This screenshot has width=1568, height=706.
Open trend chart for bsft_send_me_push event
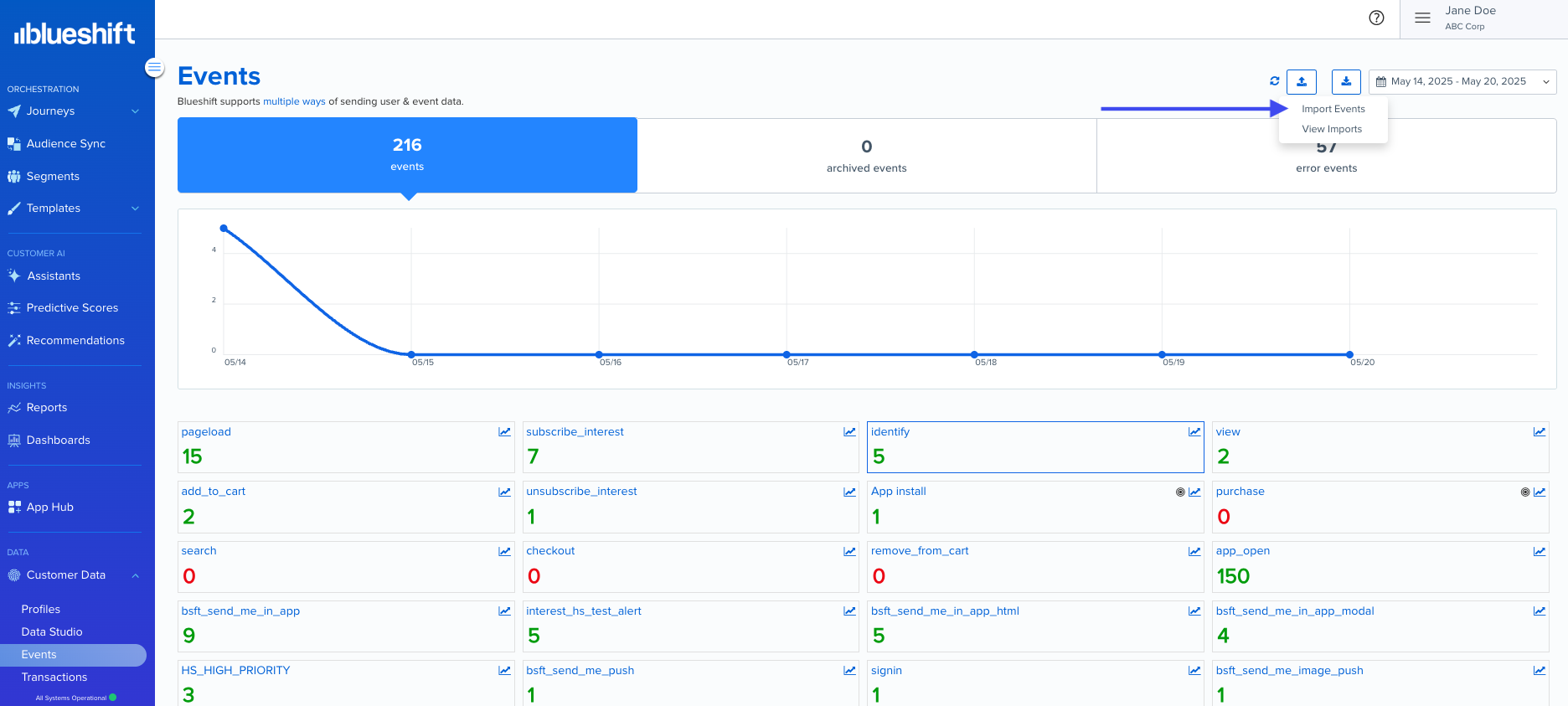pyautogui.click(x=849, y=671)
